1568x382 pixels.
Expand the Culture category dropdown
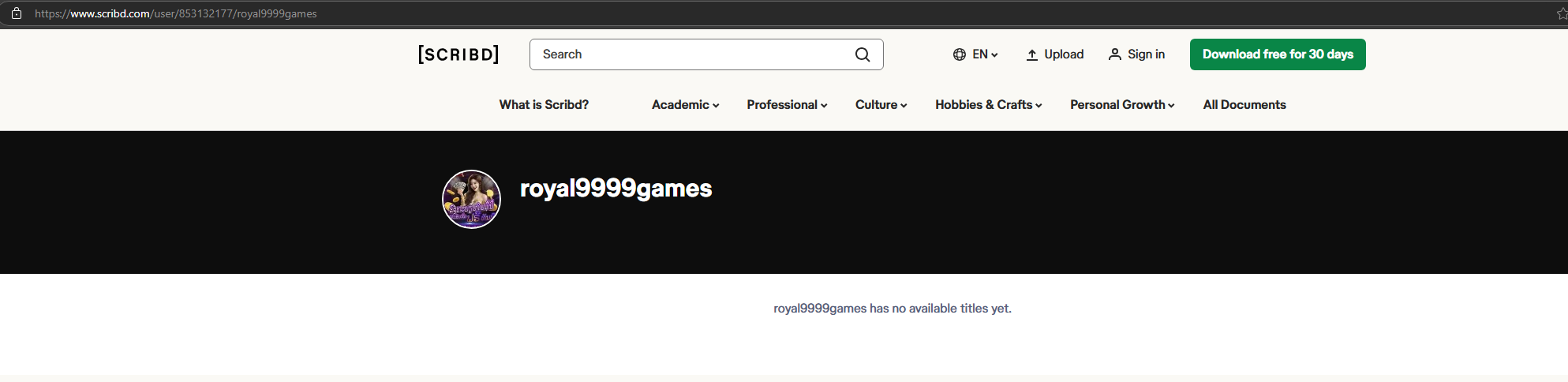(x=881, y=105)
